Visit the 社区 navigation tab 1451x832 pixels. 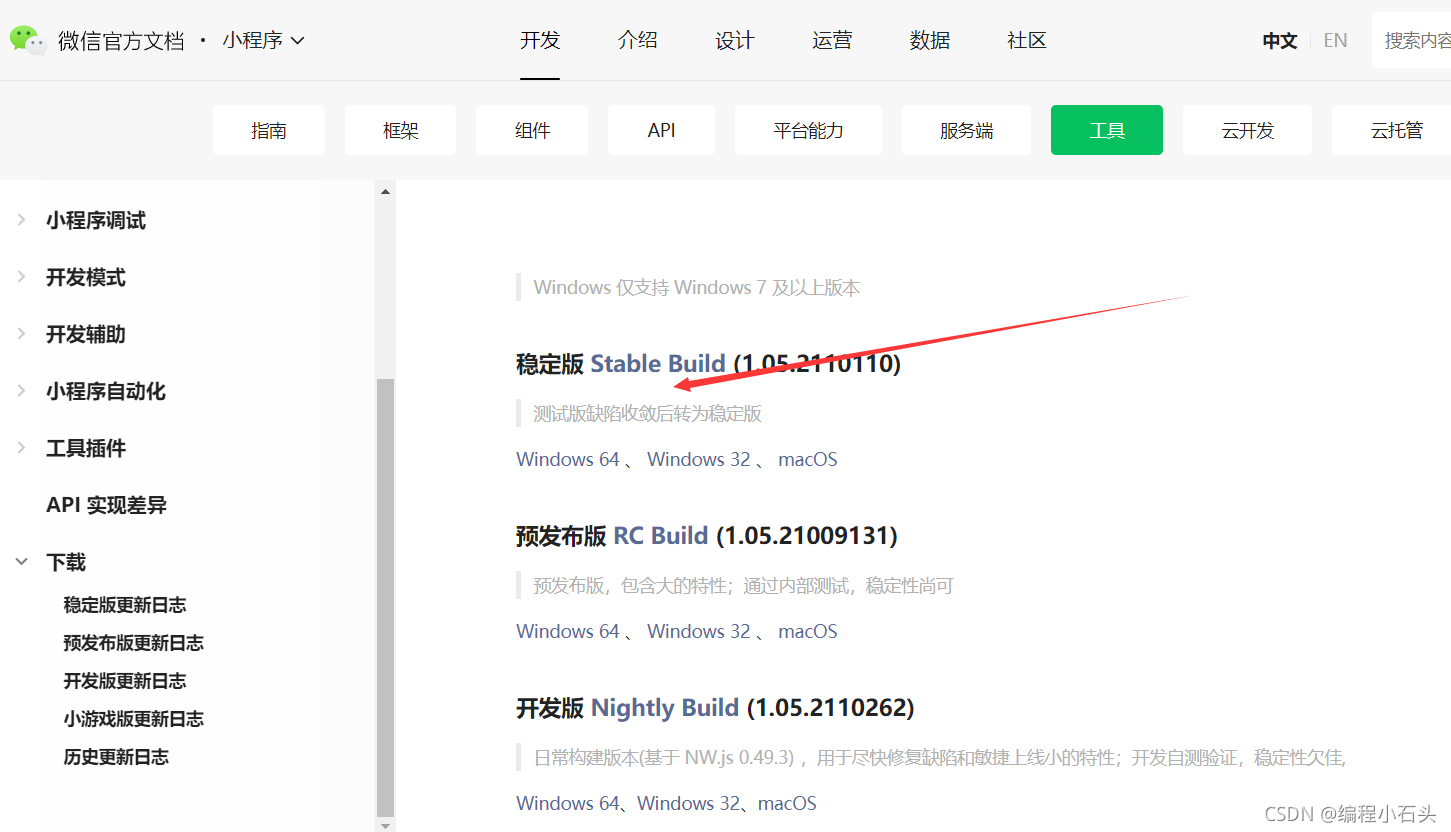[x=1027, y=40]
